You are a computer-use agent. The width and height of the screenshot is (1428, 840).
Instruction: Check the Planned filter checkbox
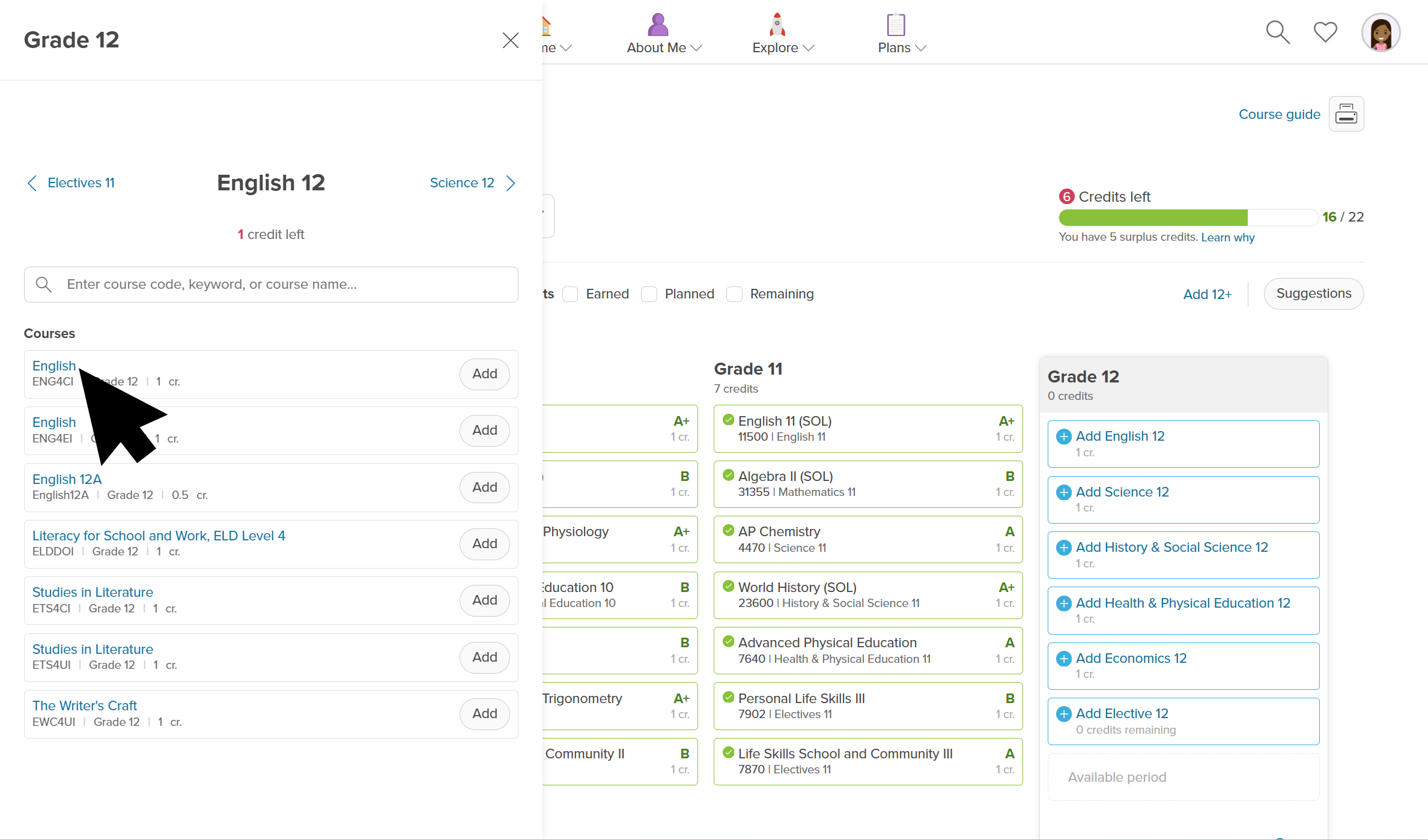(x=649, y=294)
